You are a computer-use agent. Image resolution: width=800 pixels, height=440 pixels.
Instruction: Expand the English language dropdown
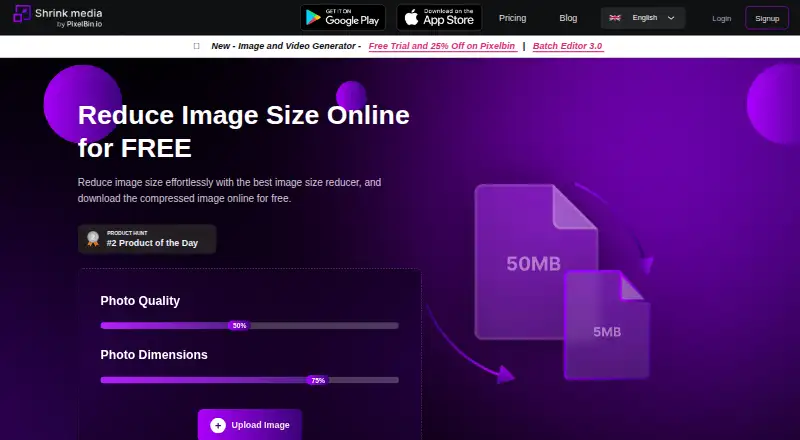pyautogui.click(x=642, y=18)
